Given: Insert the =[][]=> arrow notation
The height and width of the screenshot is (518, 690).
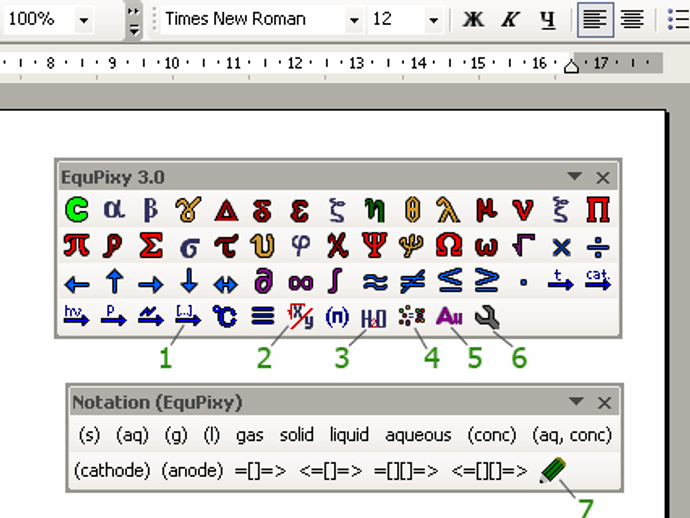Looking at the screenshot, I should tap(406, 470).
